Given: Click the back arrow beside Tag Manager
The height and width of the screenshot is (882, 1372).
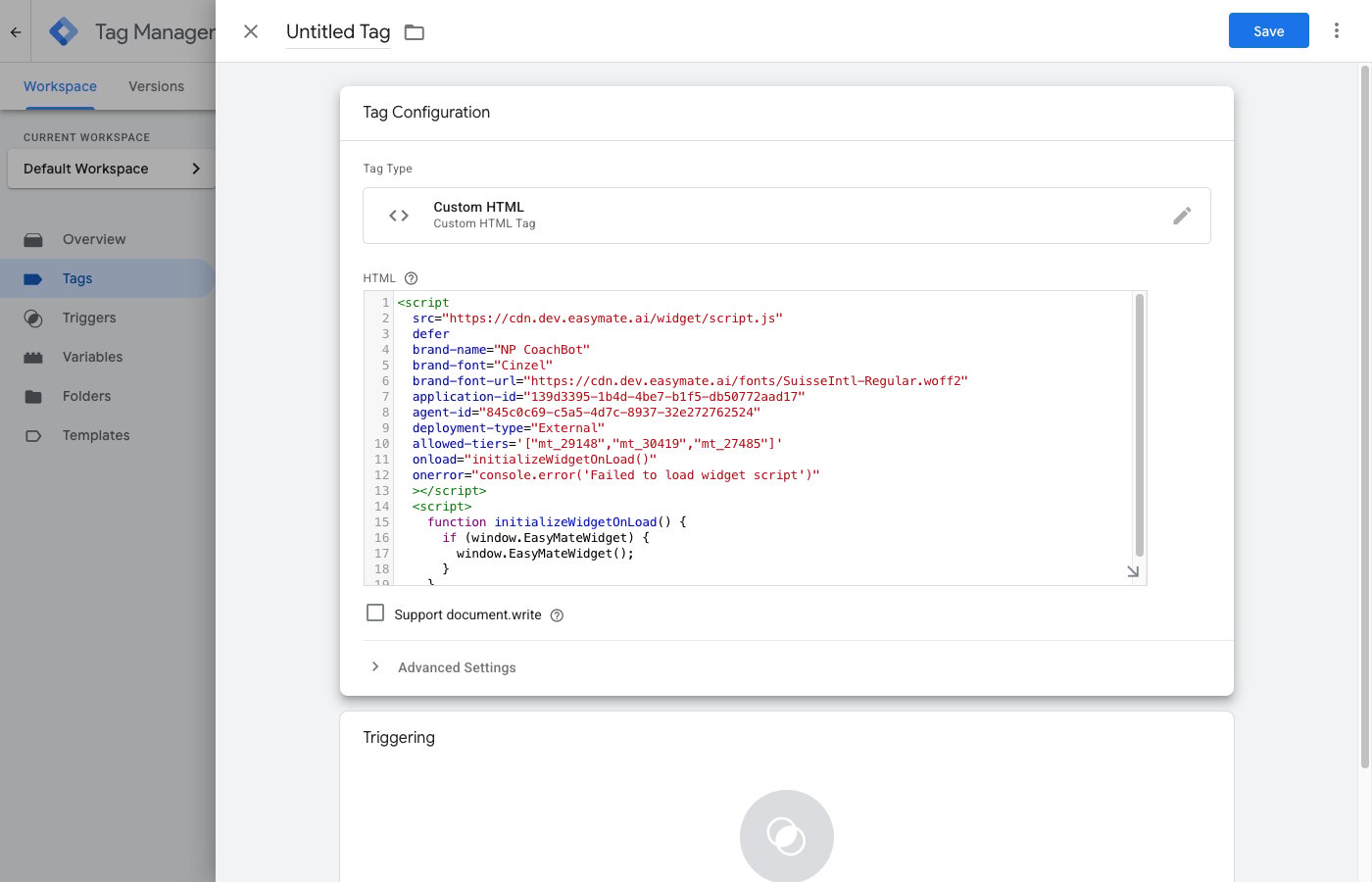Looking at the screenshot, I should coord(16,32).
